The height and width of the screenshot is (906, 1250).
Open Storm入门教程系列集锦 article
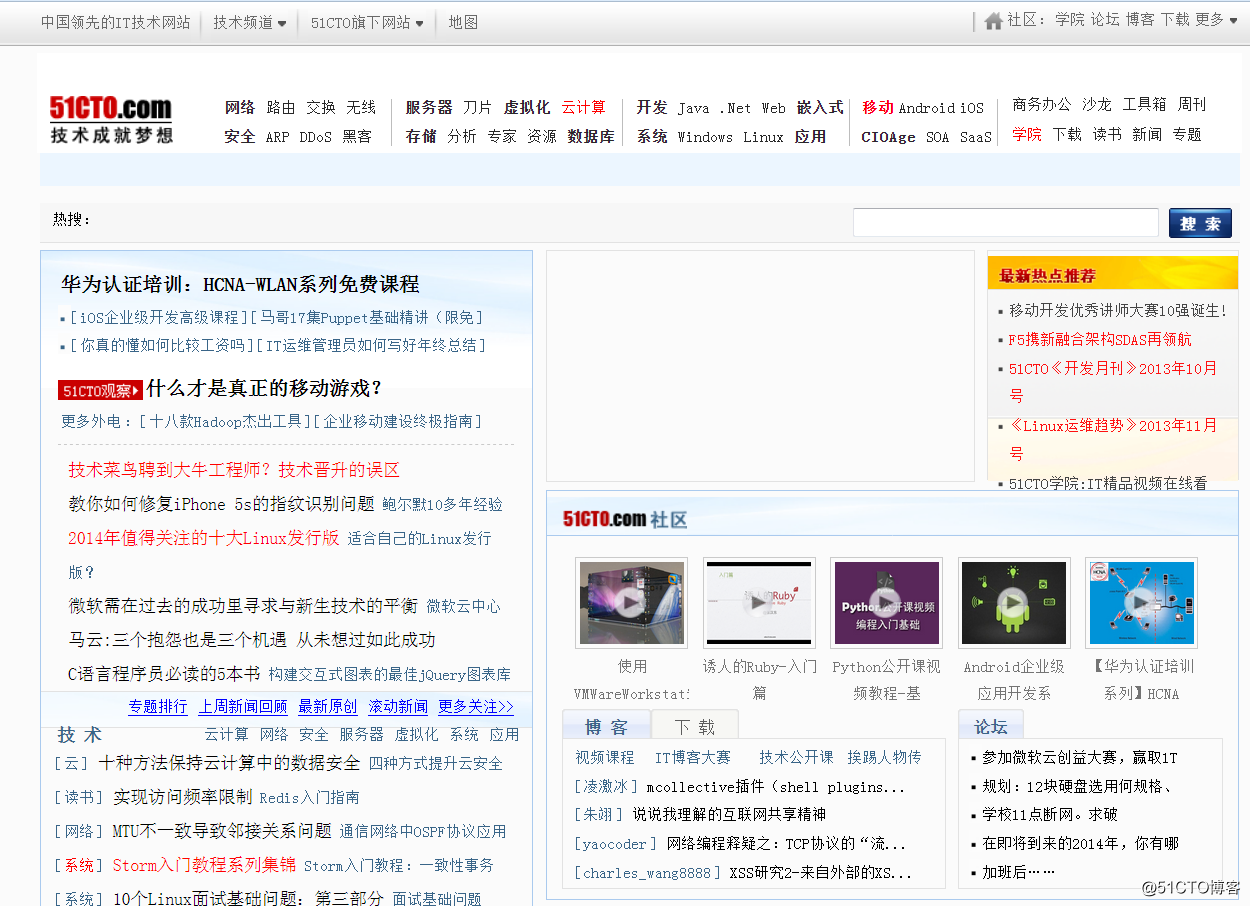coord(204,865)
